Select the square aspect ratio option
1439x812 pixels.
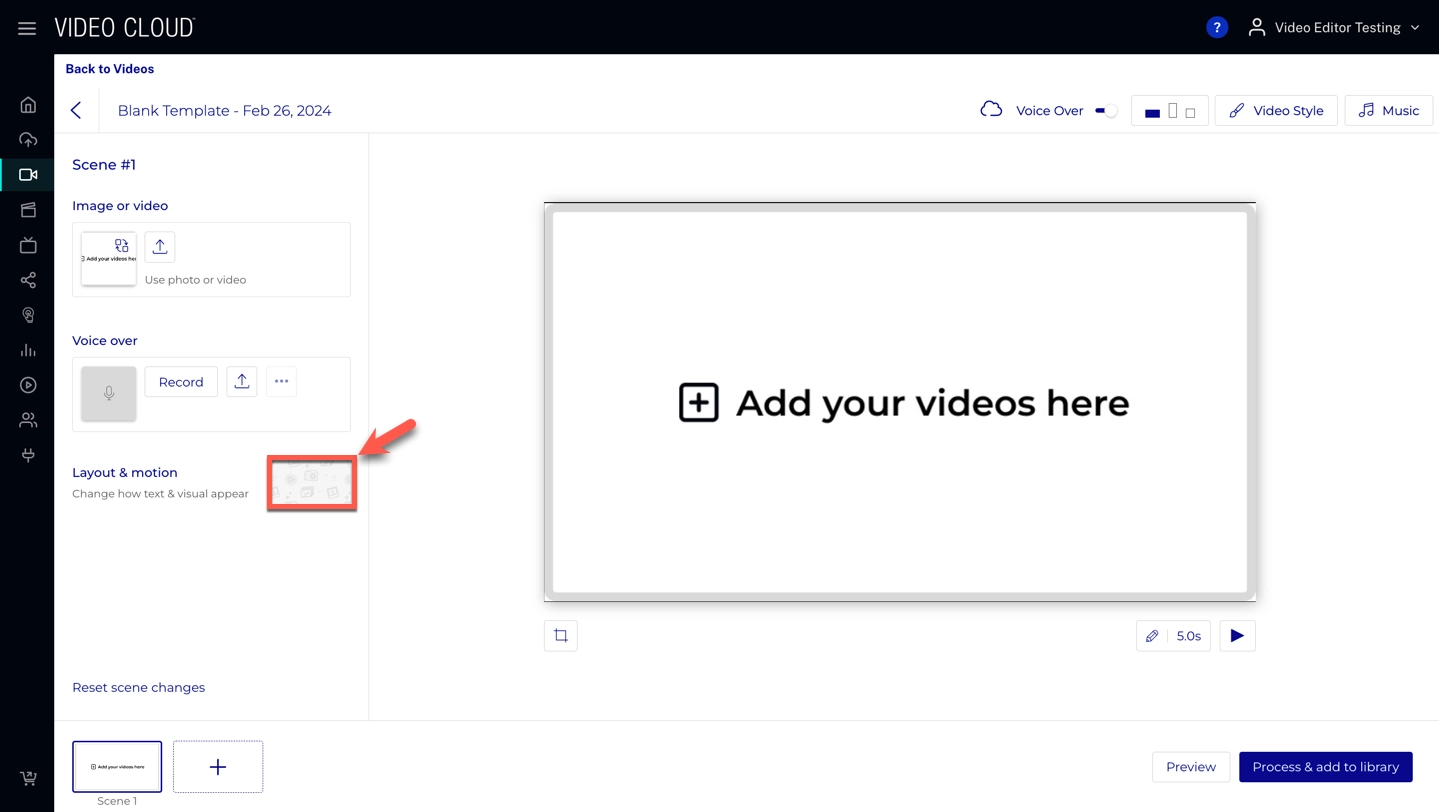coord(1190,112)
